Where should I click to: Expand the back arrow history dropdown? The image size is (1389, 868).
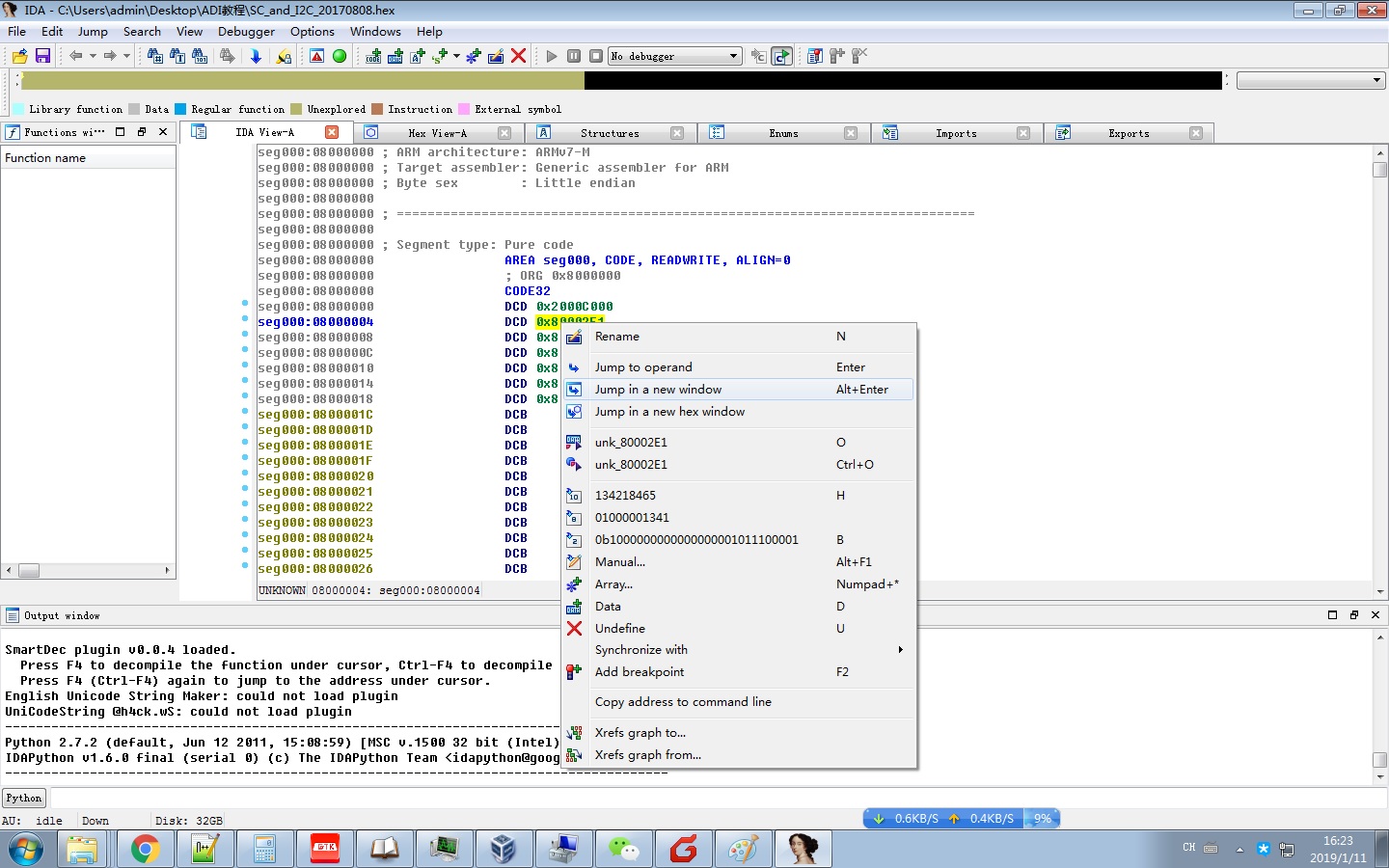pyautogui.click(x=93, y=56)
